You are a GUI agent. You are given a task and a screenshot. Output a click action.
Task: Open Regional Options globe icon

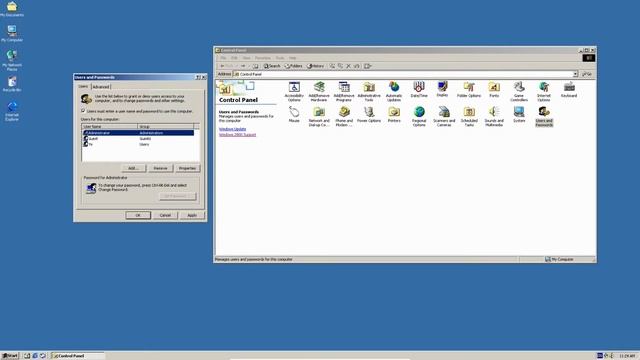[419, 117]
